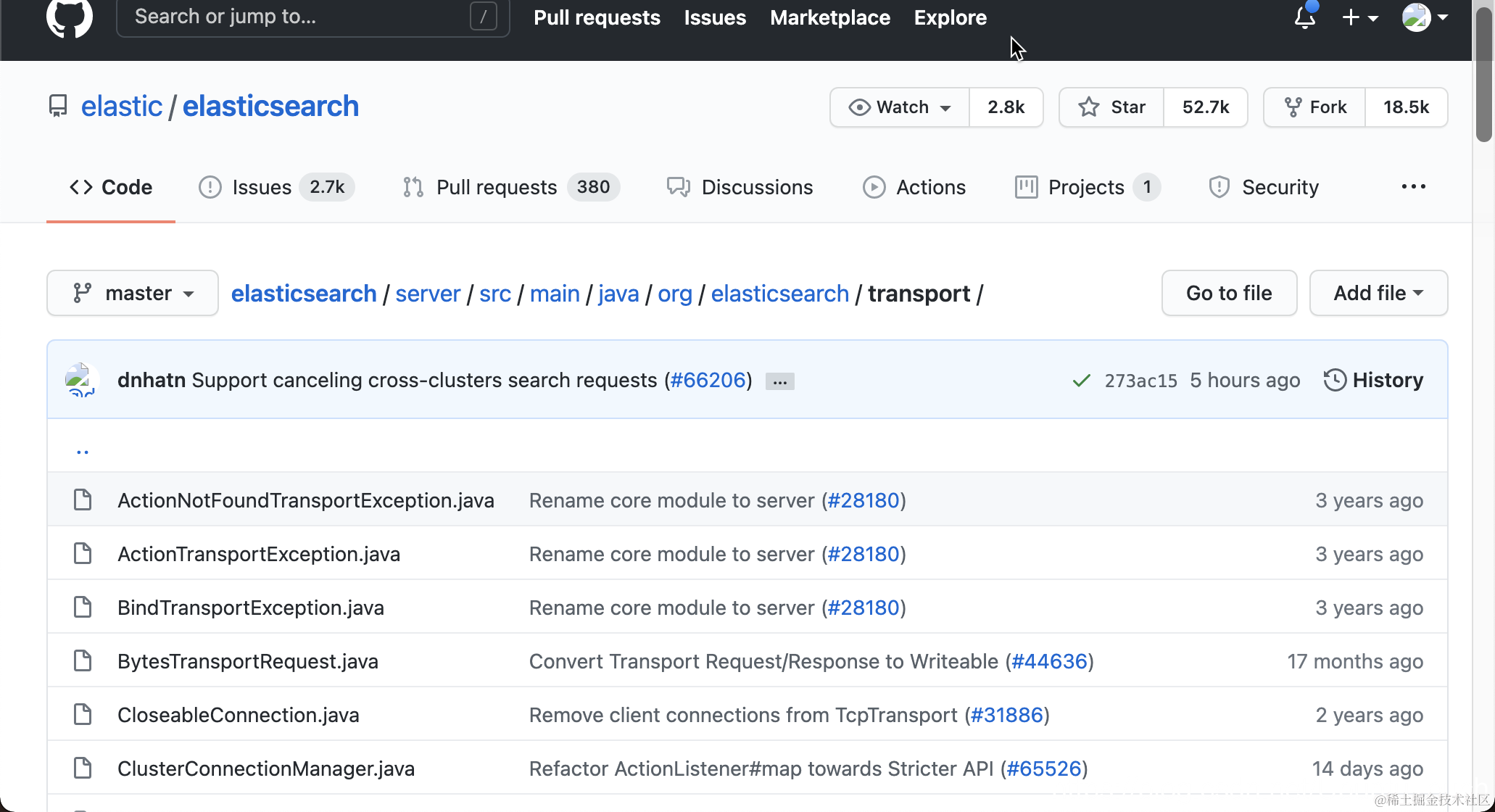1495x812 pixels.
Task: View the 18.5k forks count
Action: [1407, 107]
